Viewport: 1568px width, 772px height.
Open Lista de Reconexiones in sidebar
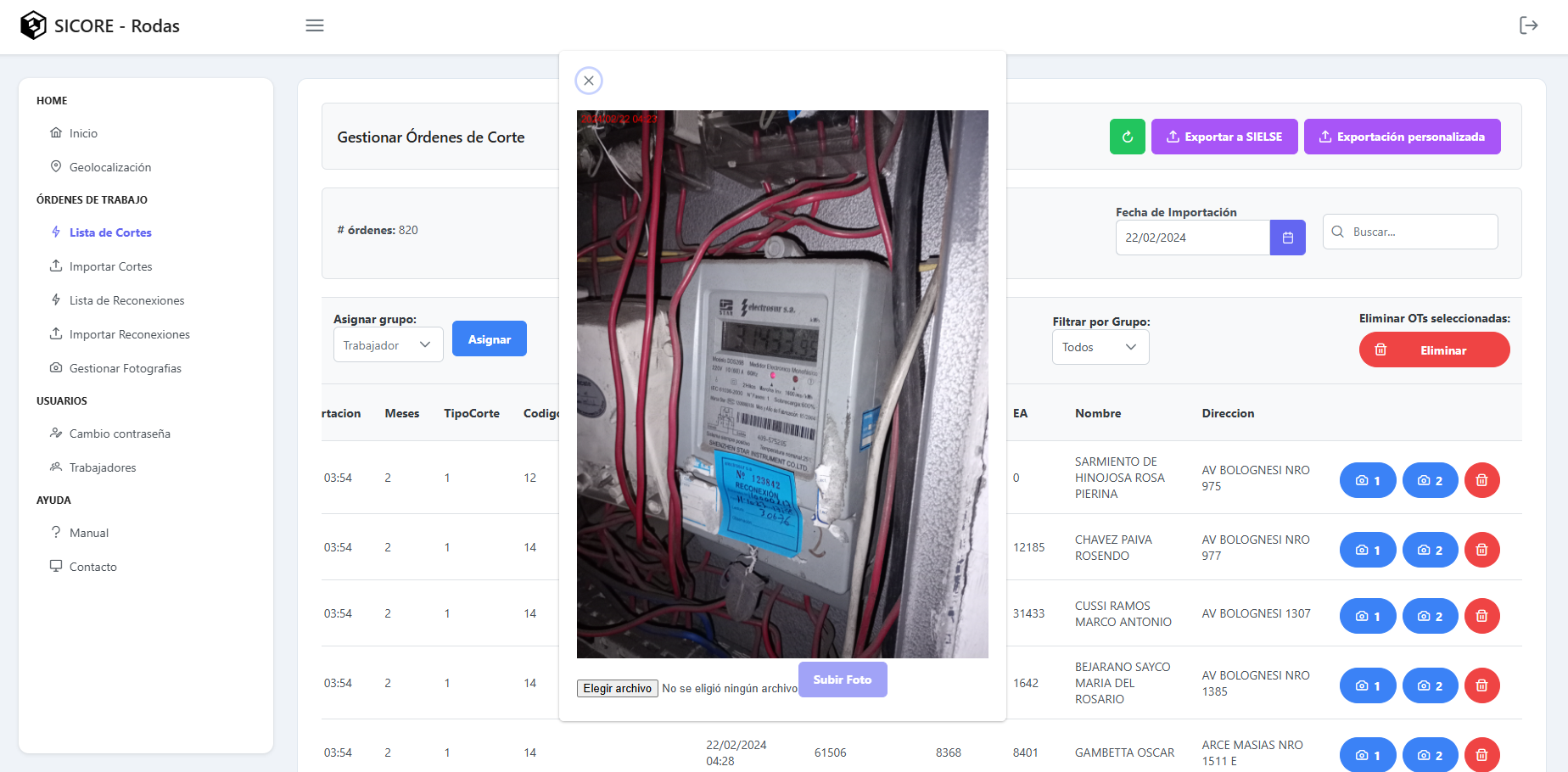126,300
